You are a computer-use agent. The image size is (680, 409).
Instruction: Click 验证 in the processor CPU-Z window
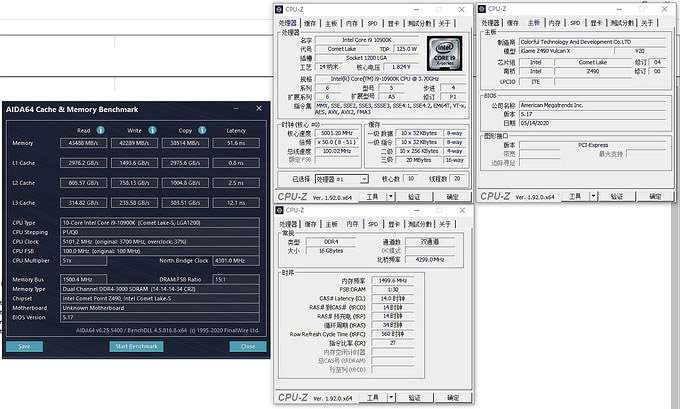[x=414, y=197]
